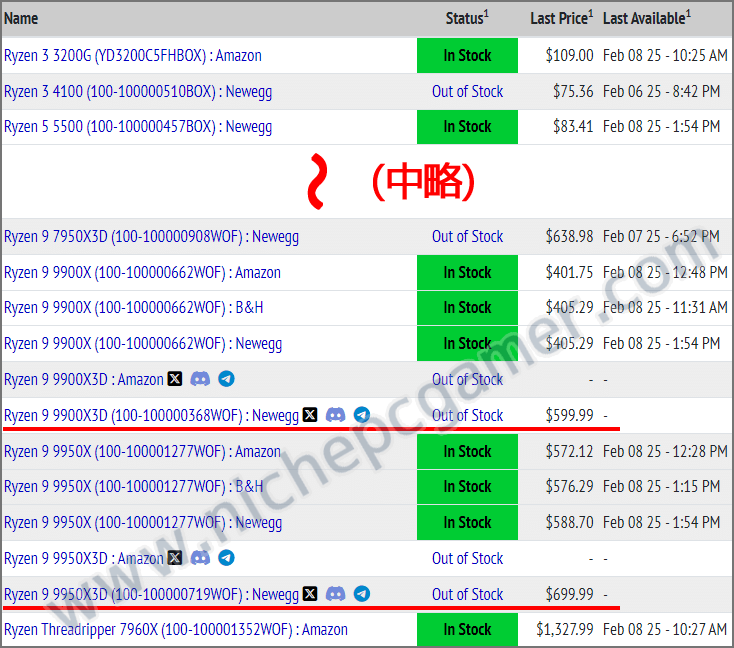Select the 'Feb 07 25 - 6:52 PM' date cell
Screen dimensions: 734x648
point(661,236)
